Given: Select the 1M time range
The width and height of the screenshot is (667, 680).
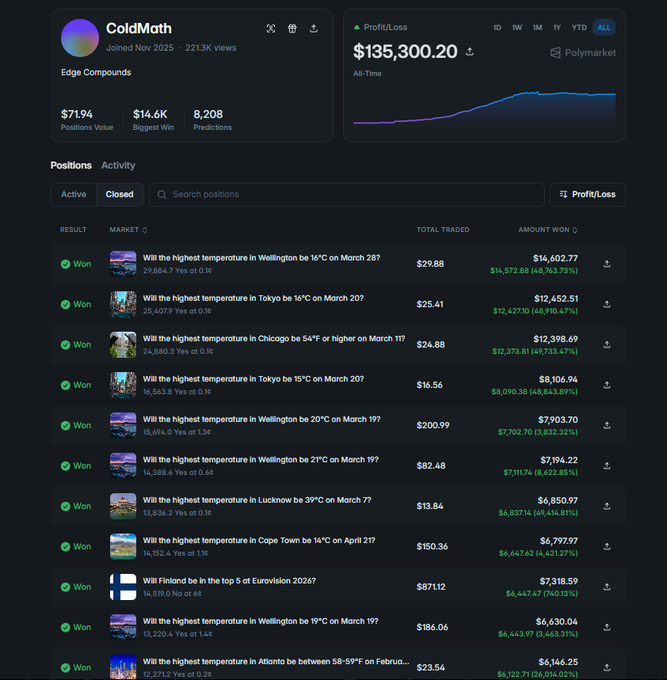Looking at the screenshot, I should pyautogui.click(x=537, y=27).
